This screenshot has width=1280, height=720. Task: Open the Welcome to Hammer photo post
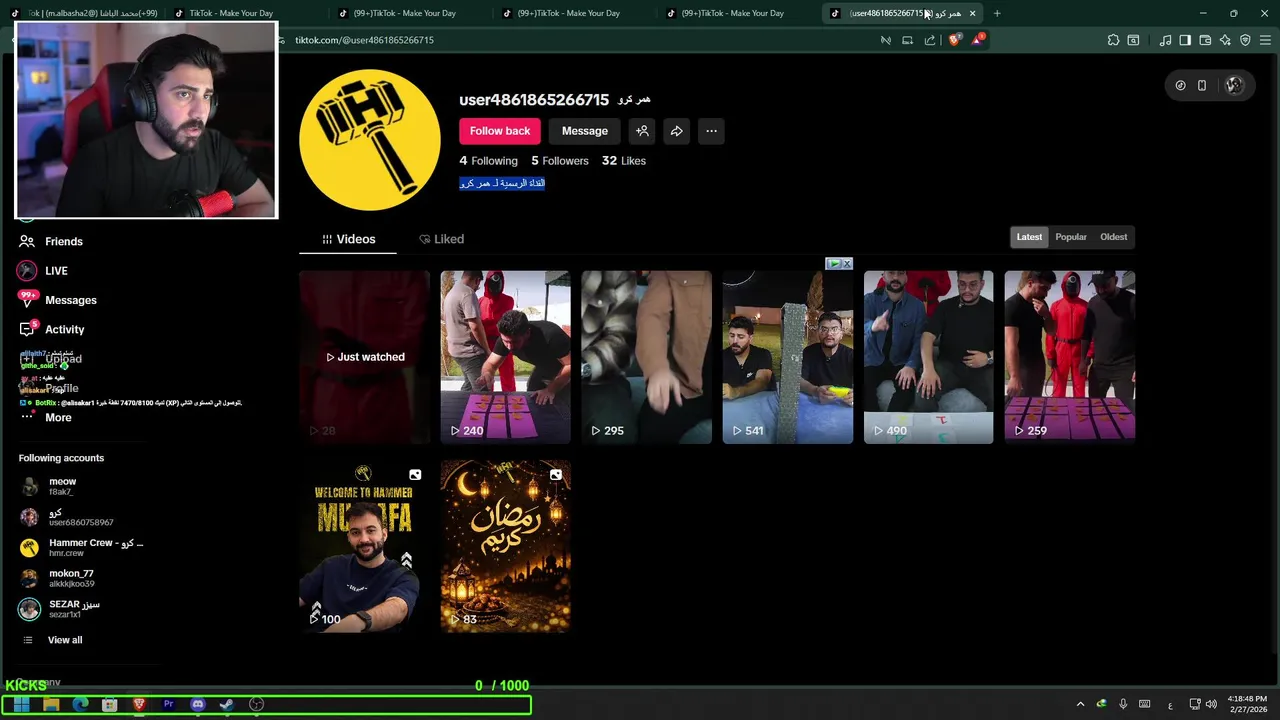(x=364, y=546)
